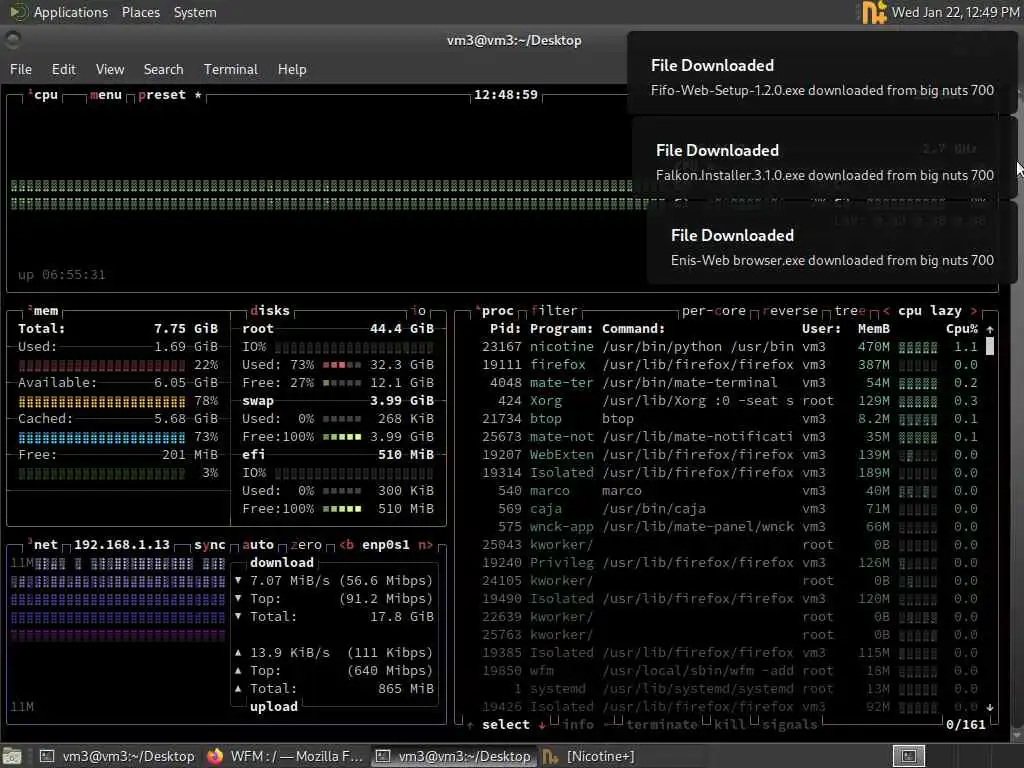Click Enis-Web browser downloaded notification

click(x=832, y=243)
